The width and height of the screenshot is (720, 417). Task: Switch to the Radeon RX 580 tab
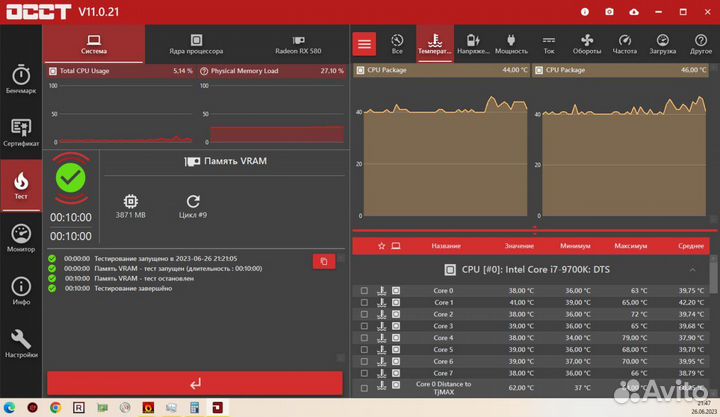[x=298, y=44]
